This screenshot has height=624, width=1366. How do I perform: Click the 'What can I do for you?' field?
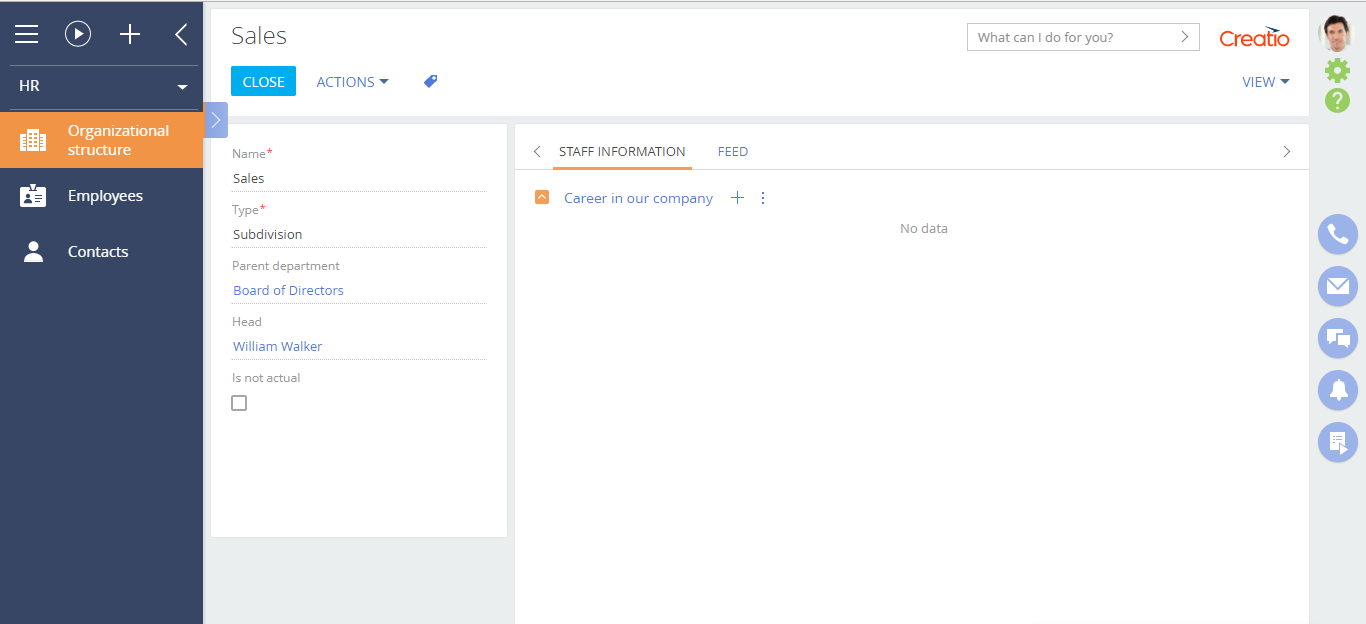tap(1070, 37)
